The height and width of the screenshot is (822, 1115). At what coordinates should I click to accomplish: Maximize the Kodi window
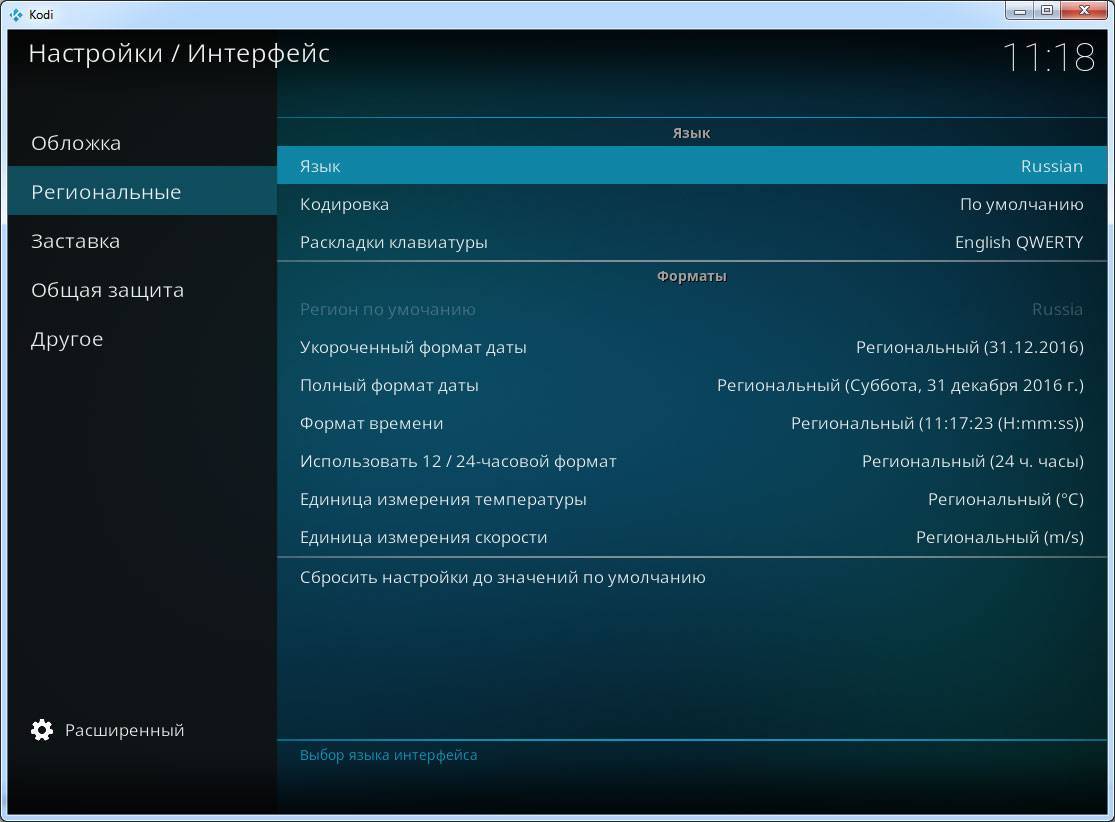(x=1047, y=11)
